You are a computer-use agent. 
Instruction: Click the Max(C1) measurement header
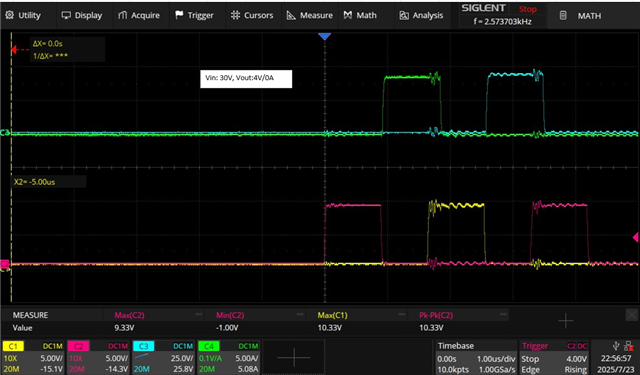pyautogui.click(x=332, y=315)
